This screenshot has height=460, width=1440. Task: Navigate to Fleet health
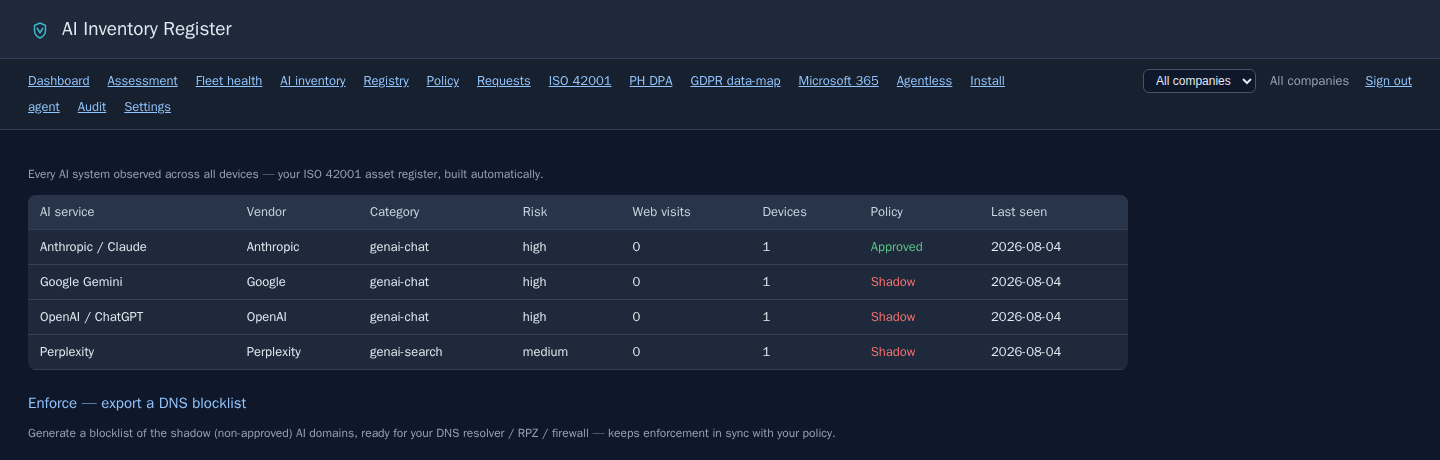pyautogui.click(x=229, y=81)
